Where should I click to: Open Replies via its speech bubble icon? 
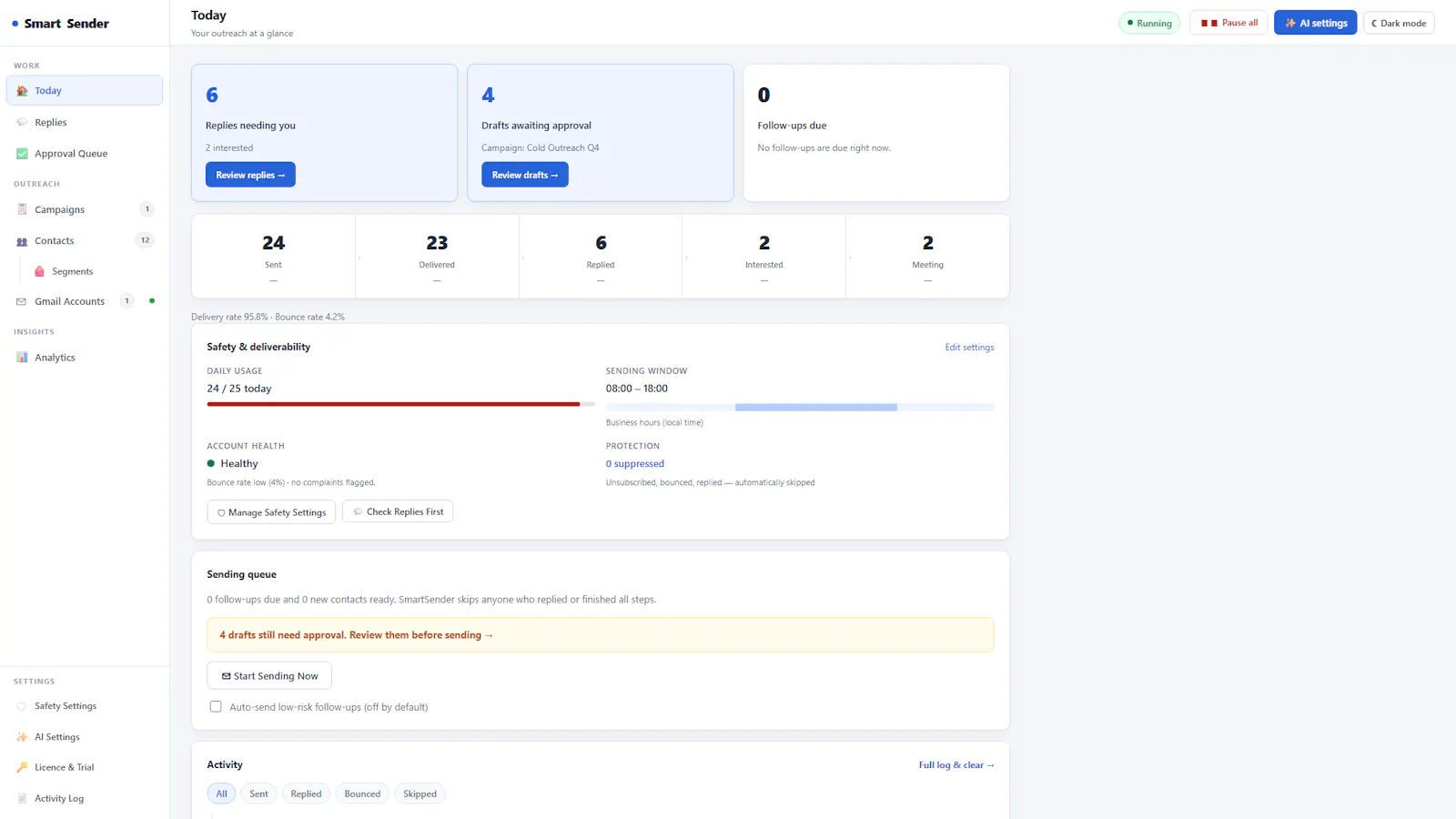(x=22, y=122)
